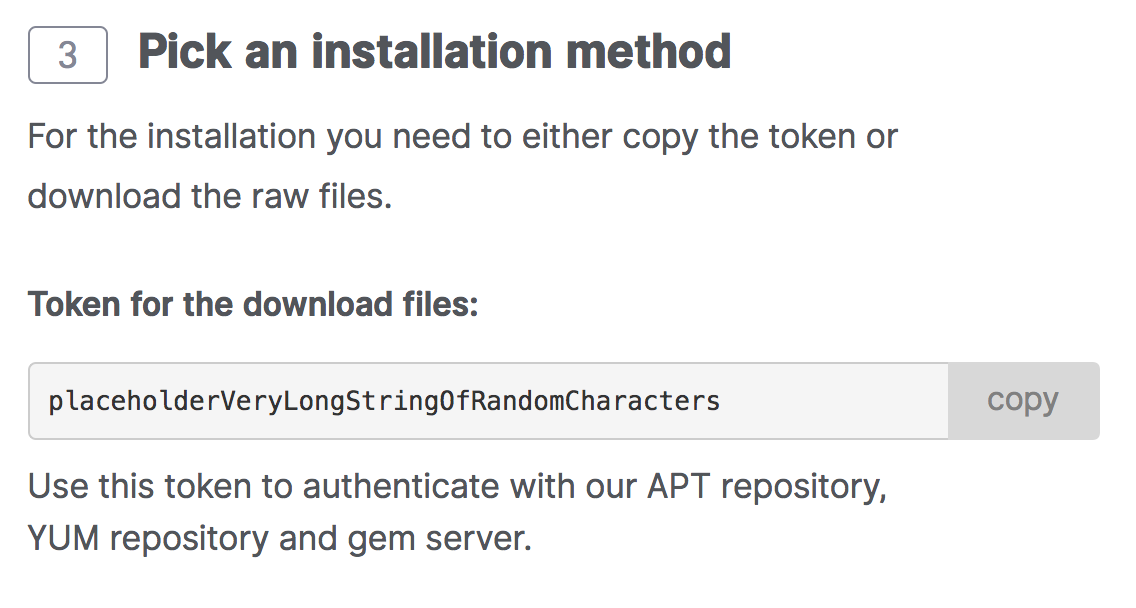The height and width of the screenshot is (608, 1136).
Task: Click the word 'either' in the description
Action: tap(567, 137)
